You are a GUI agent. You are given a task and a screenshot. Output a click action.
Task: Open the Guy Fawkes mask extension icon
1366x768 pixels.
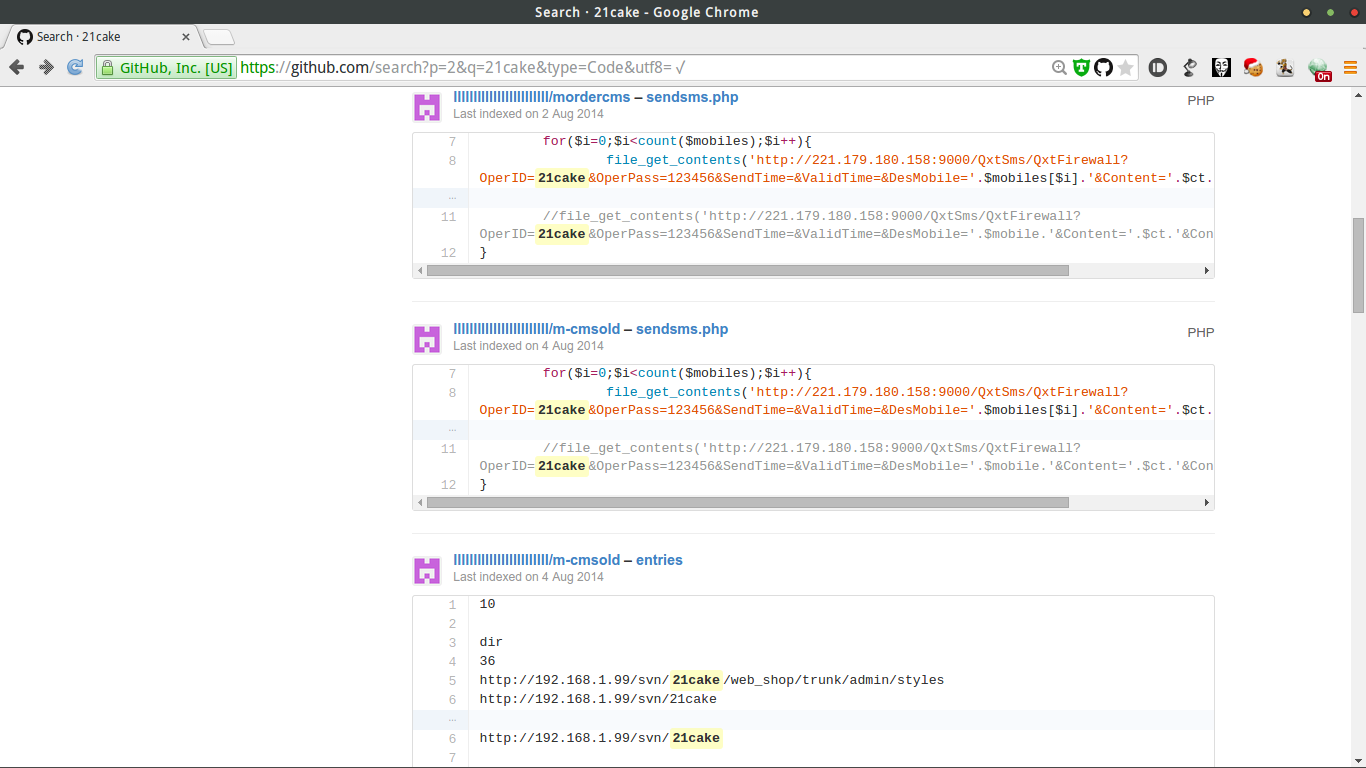tap(1222, 68)
